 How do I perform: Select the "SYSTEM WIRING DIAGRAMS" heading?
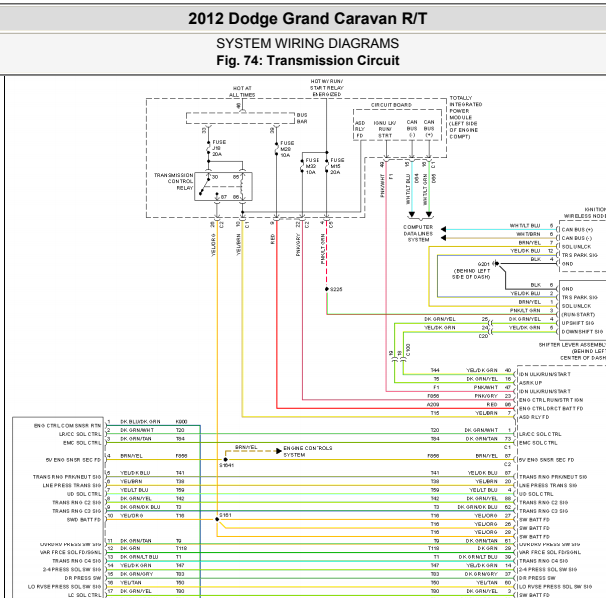[307, 43]
